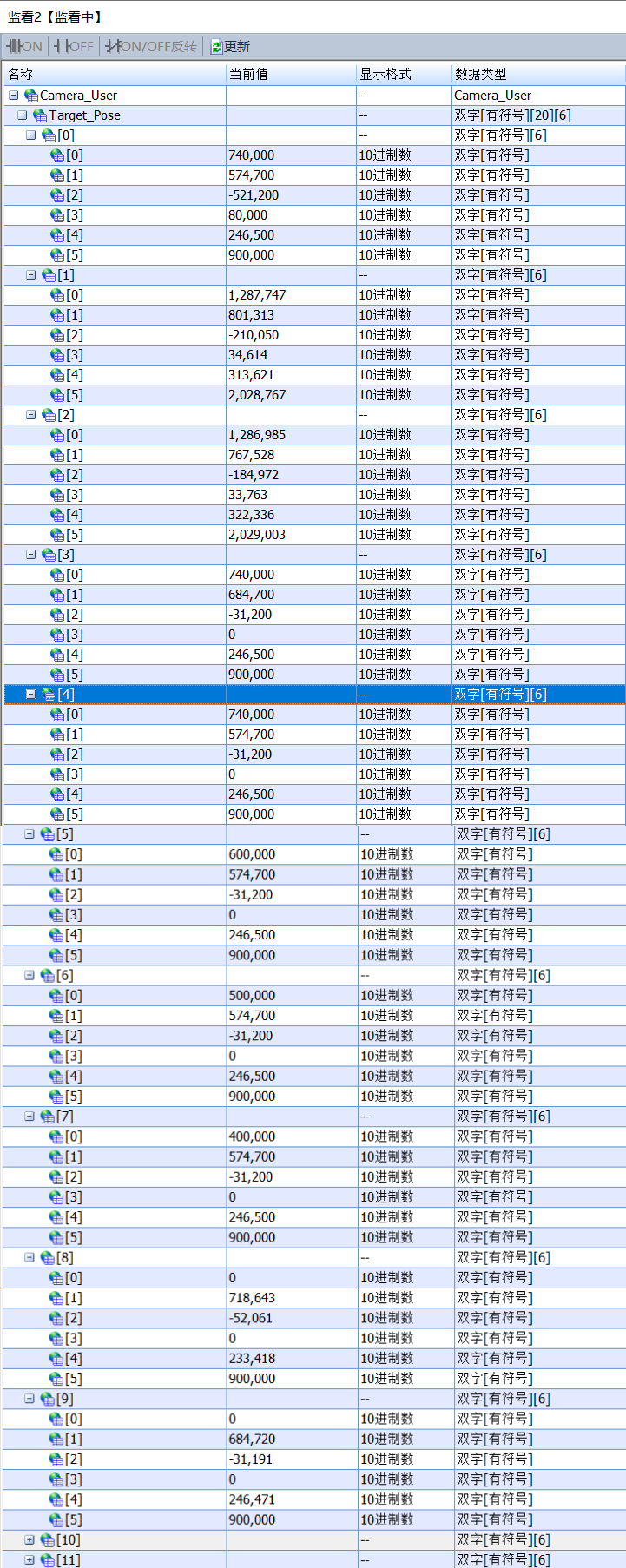Click variable icon in the 500,000 row

pyautogui.click(x=56, y=996)
